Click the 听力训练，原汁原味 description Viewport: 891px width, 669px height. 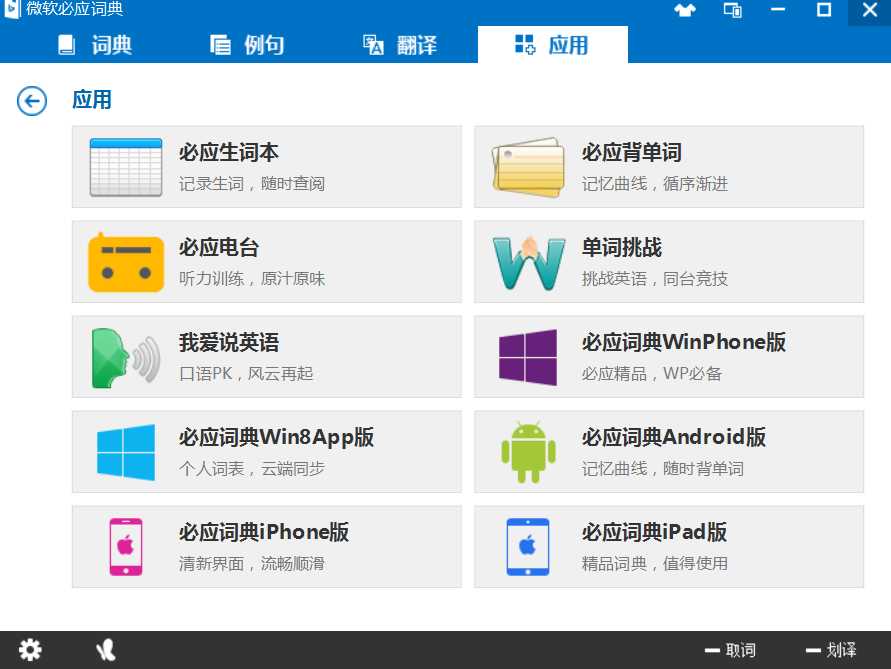[252, 279]
